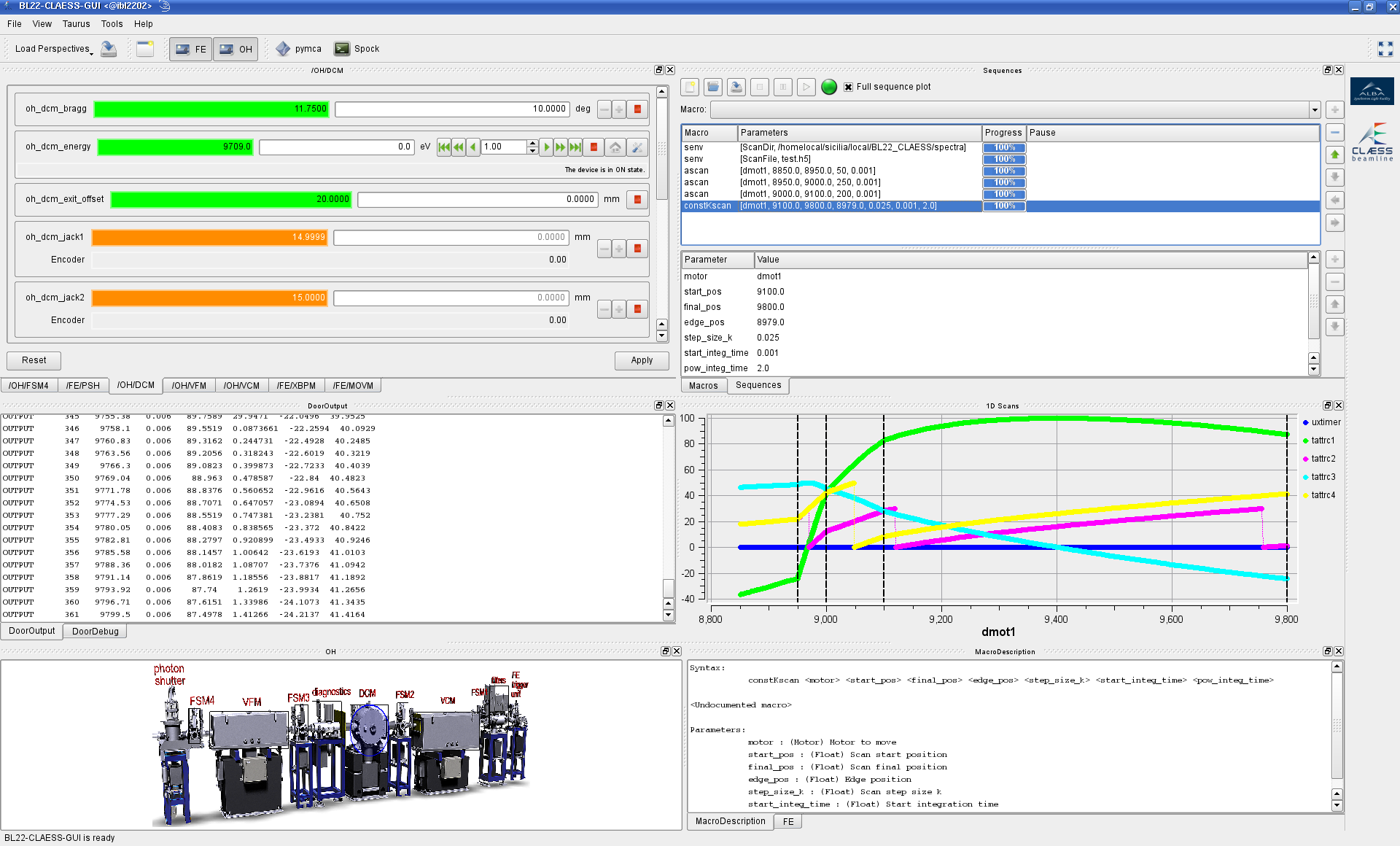Viewport: 1400px width, 846px height.
Task: Click the red stop button for oh_dcm_jack2
Action: [x=637, y=309]
